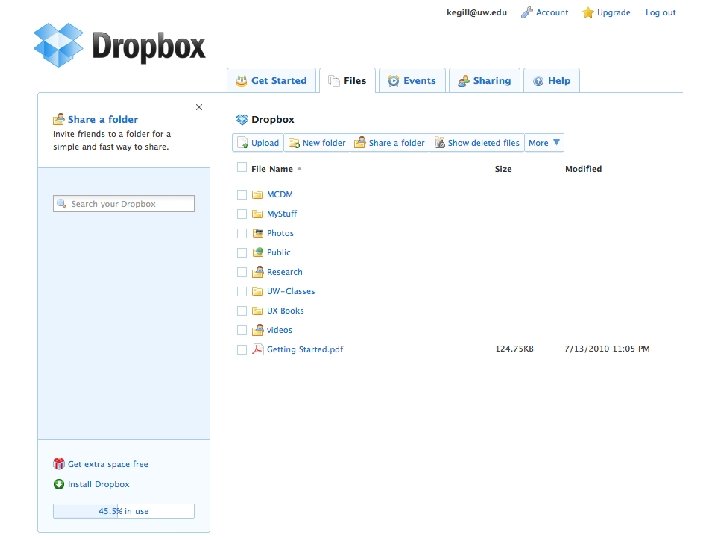
Task: Check the MCDM folder checkbox
Action: click(x=242, y=195)
